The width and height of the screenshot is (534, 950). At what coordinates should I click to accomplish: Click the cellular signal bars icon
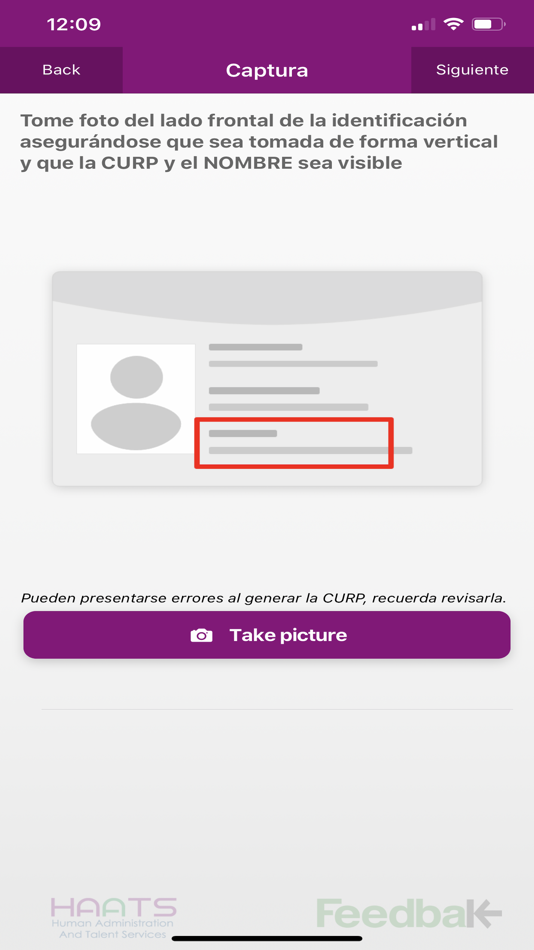point(423,25)
